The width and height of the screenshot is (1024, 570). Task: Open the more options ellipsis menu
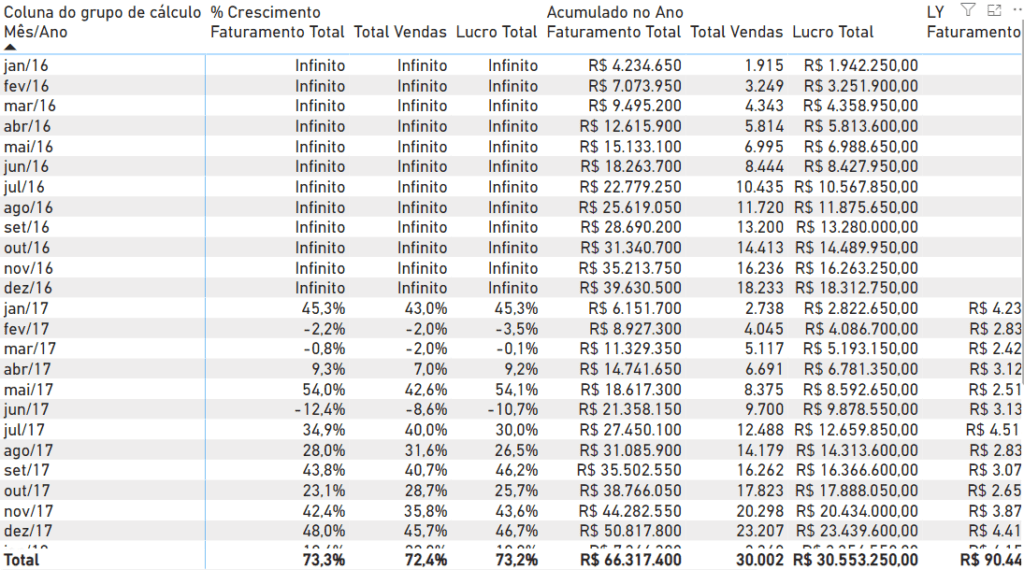1016,10
